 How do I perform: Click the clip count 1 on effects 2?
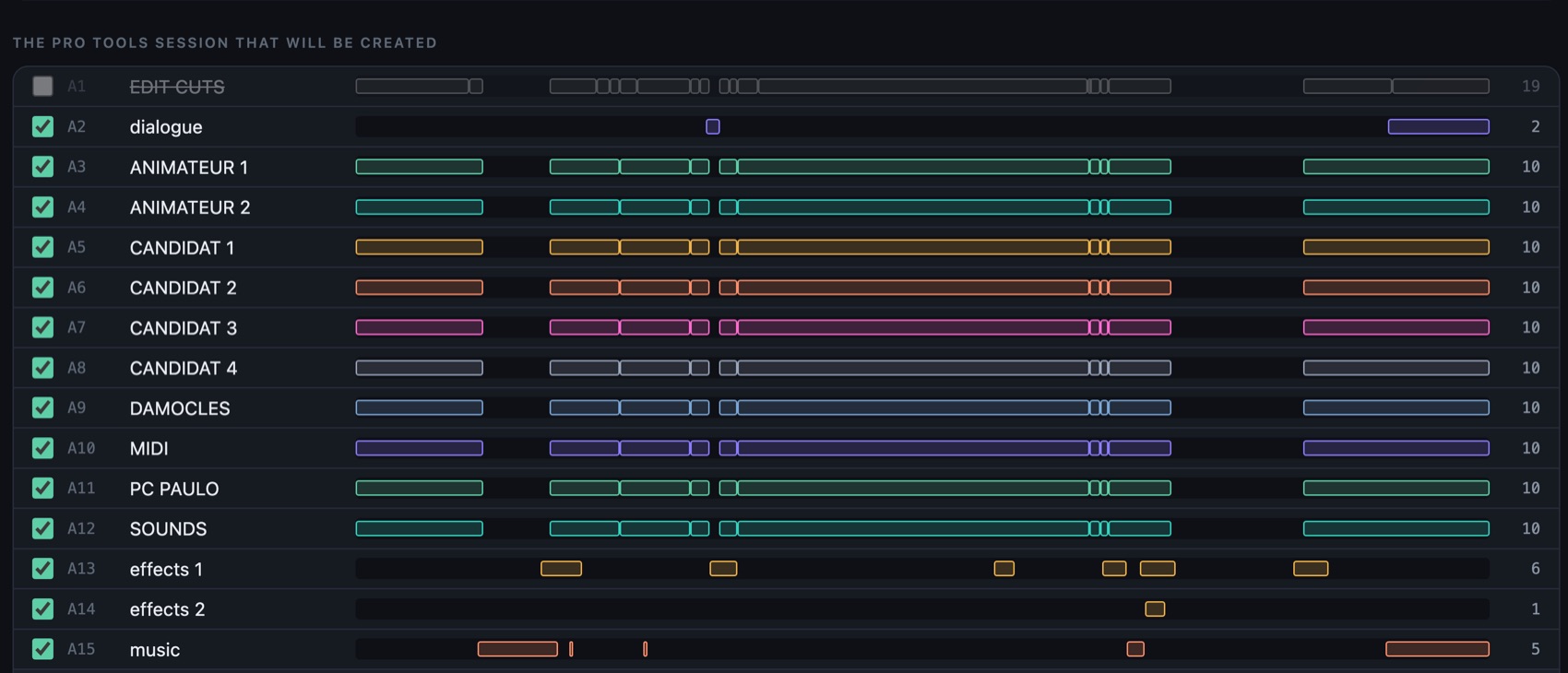coord(1536,608)
